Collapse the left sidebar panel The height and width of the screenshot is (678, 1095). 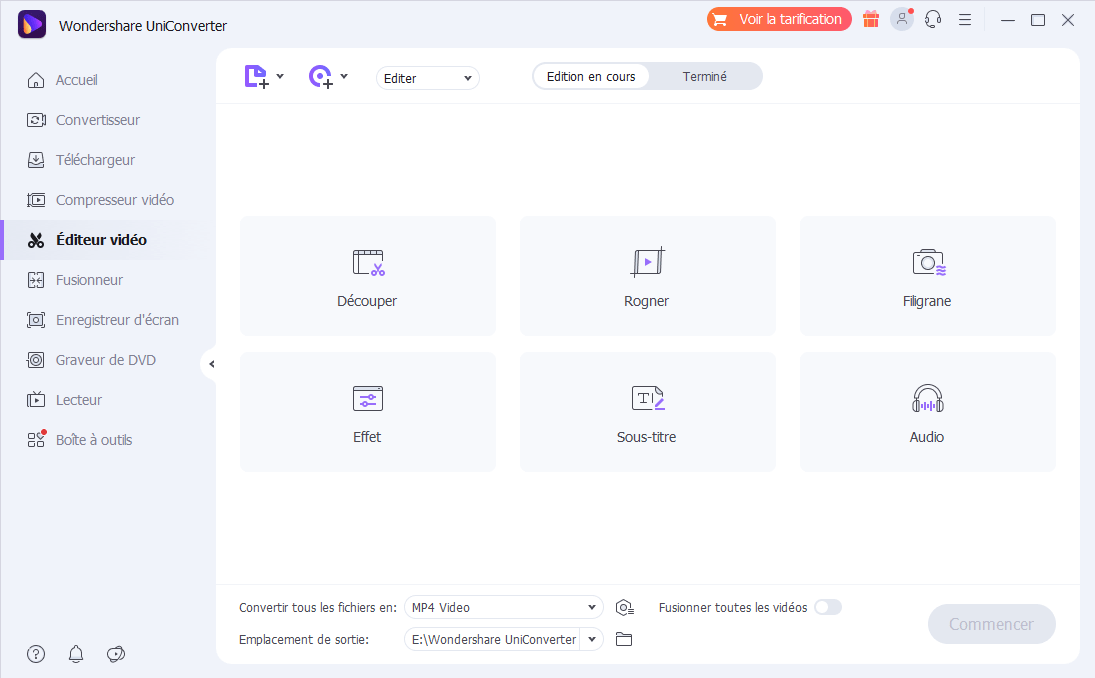pyautogui.click(x=210, y=364)
